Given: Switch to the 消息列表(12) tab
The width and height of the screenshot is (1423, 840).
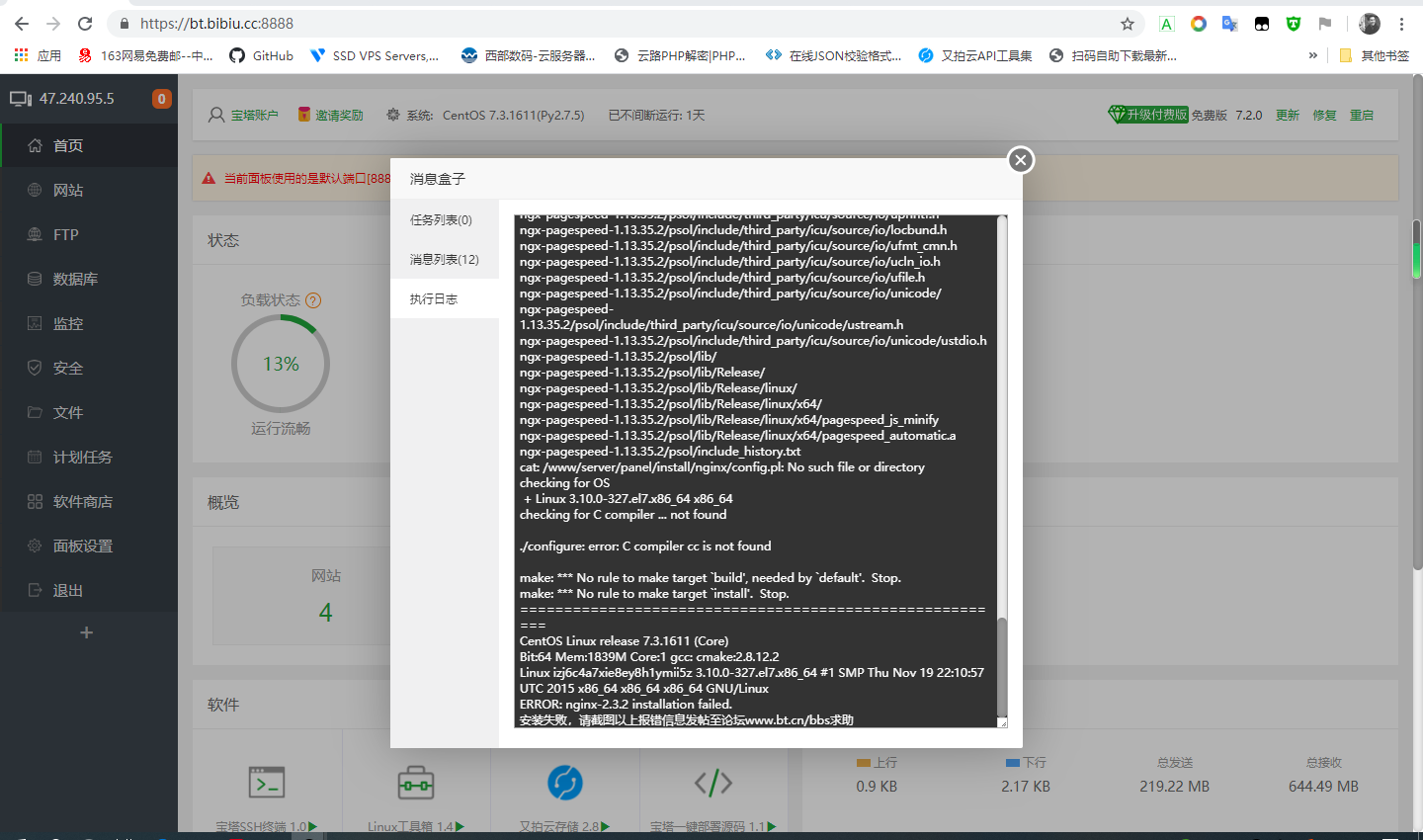Looking at the screenshot, I should pos(445,260).
